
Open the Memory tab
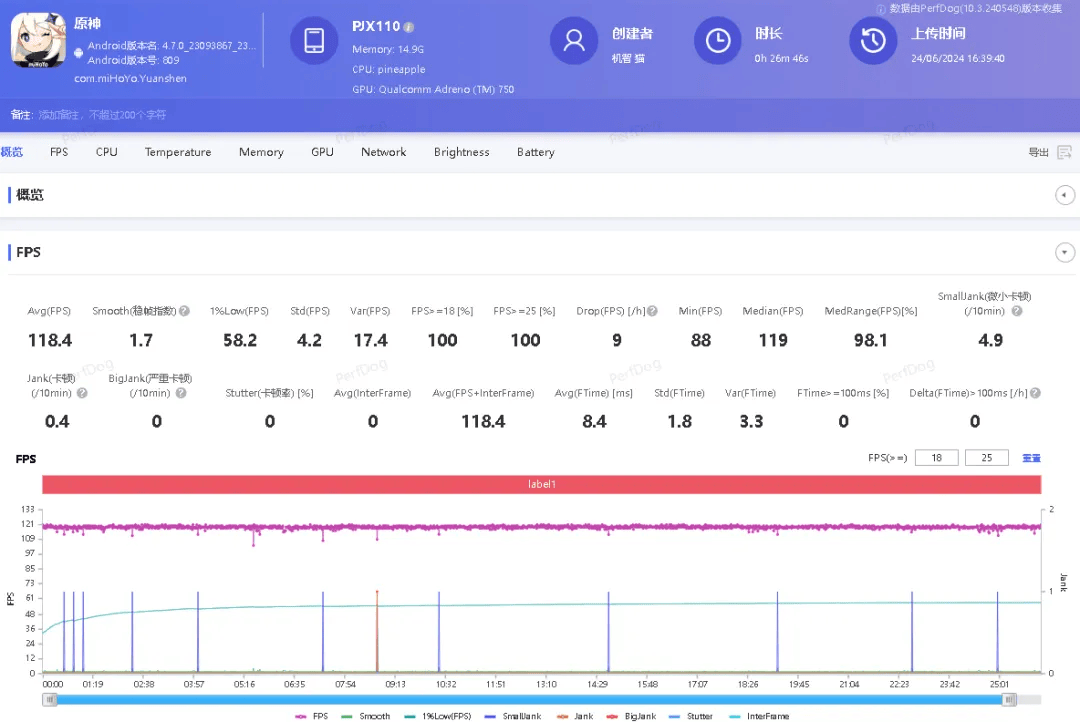[x=261, y=152]
